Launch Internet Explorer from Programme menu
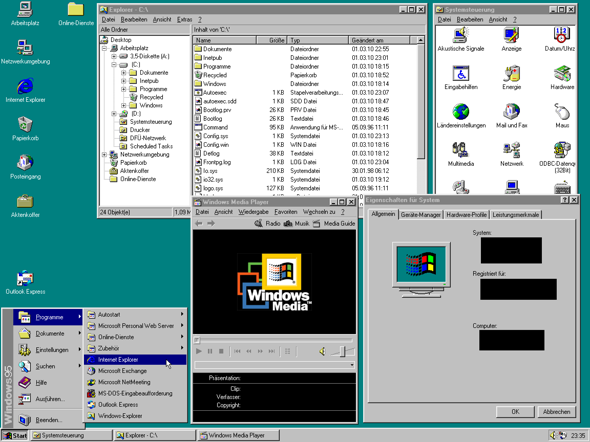Image resolution: width=590 pixels, height=442 pixels. pos(135,360)
